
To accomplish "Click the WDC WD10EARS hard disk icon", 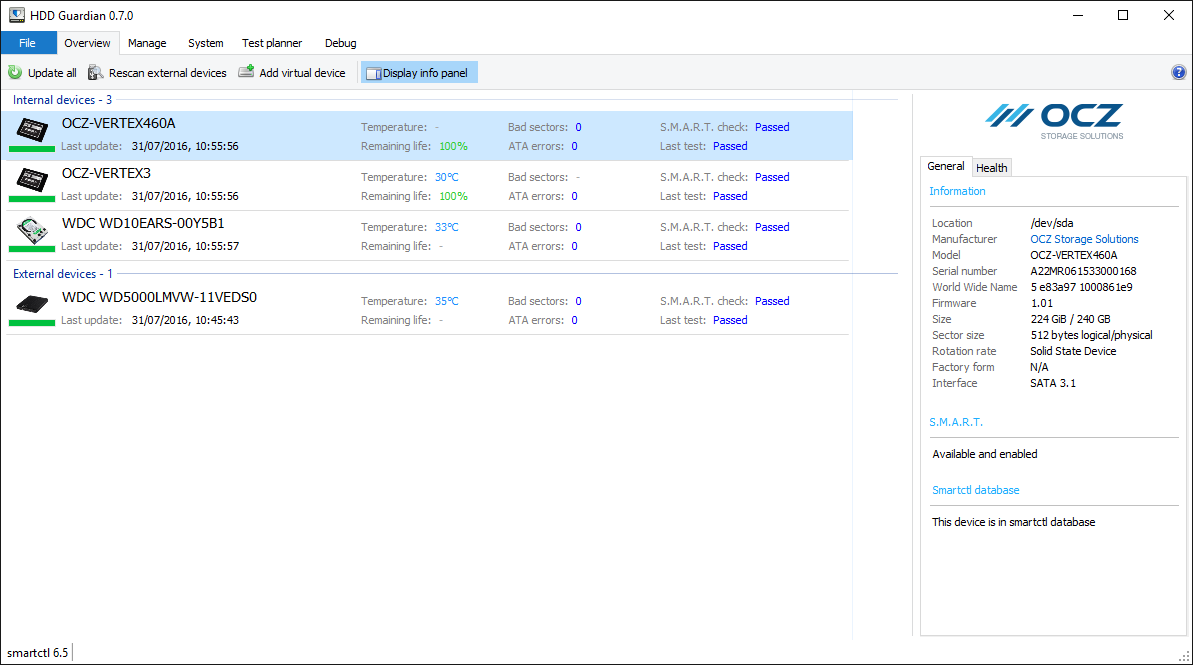I will [x=32, y=230].
